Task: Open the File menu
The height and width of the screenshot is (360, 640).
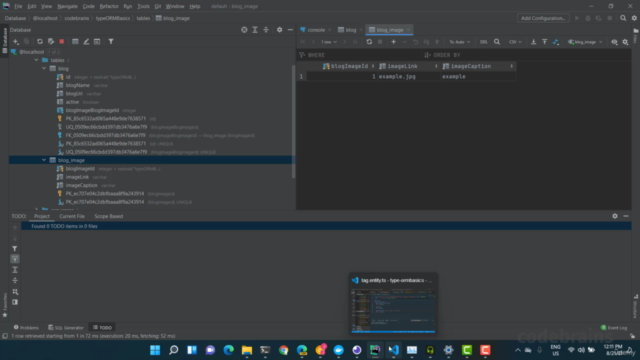Action: (x=18, y=6)
